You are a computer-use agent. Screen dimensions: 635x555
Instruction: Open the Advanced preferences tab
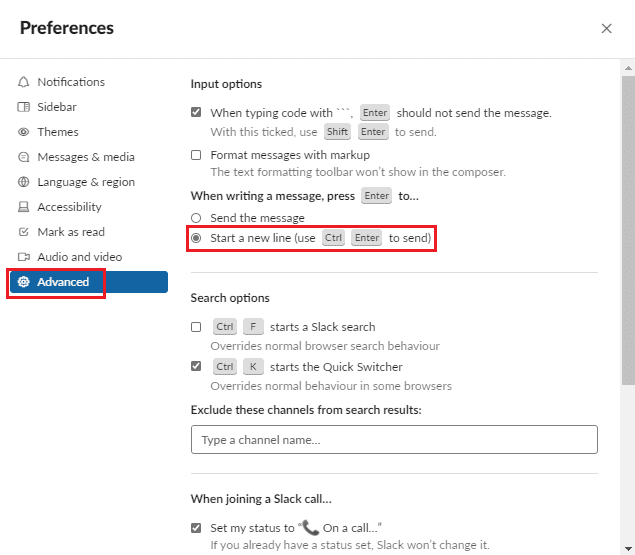[x=63, y=282]
